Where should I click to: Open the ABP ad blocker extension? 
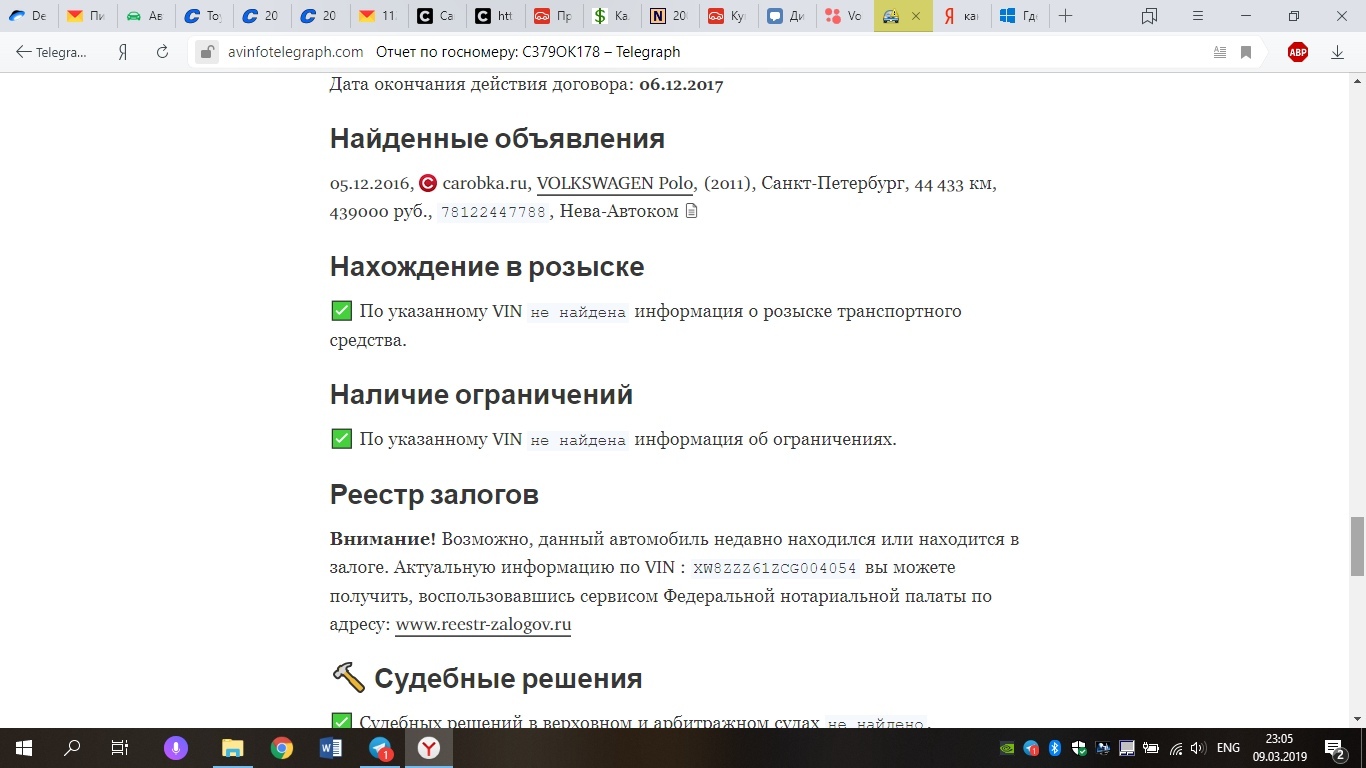[x=1298, y=52]
